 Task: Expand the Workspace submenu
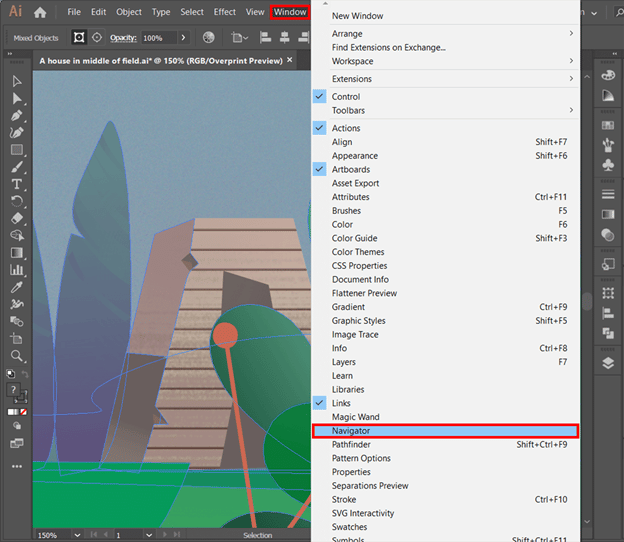352,61
